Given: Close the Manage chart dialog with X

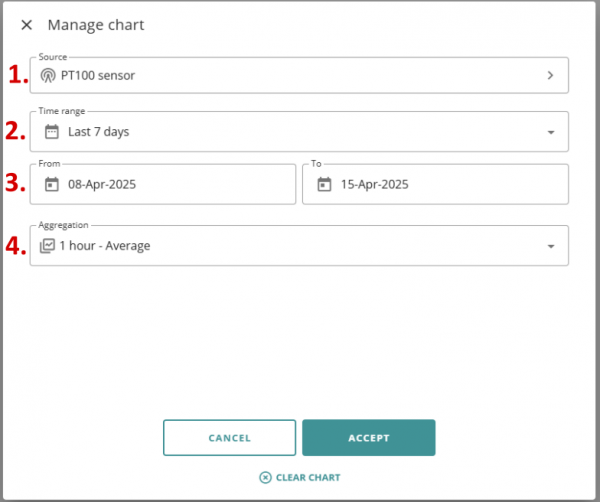Looking at the screenshot, I should coord(26,25).
